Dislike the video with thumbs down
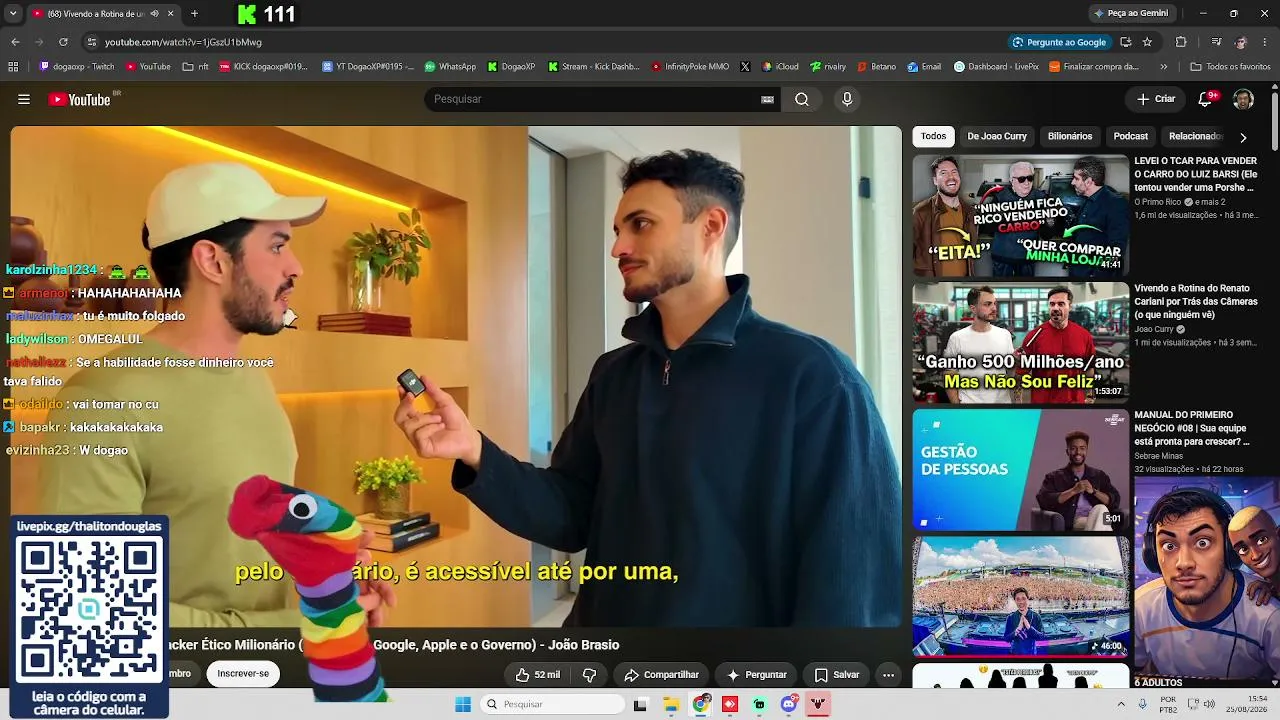 [589, 675]
